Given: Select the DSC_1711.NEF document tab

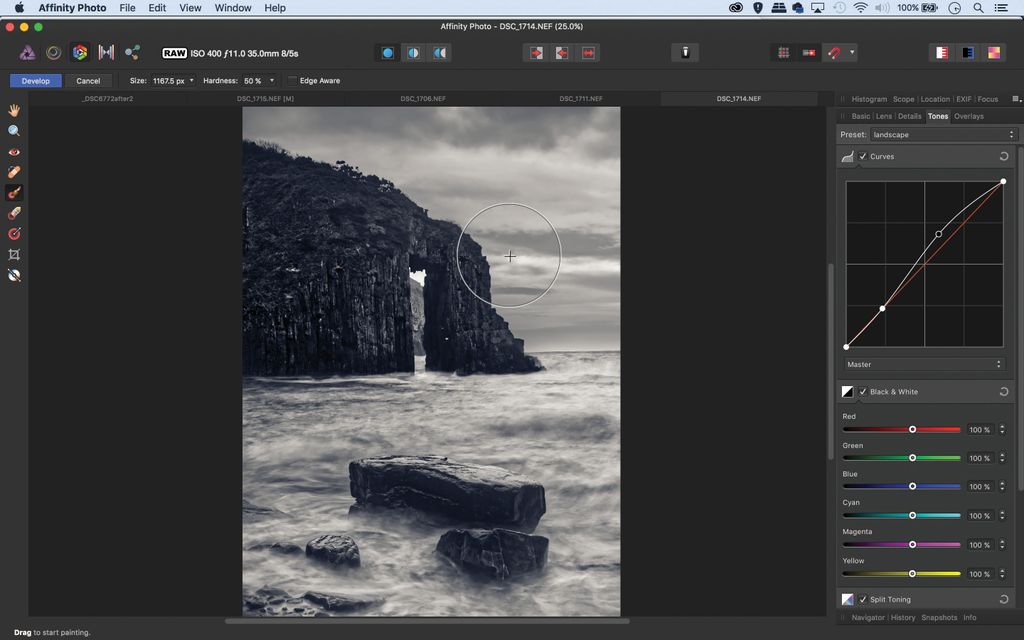Looking at the screenshot, I should pyautogui.click(x=583, y=98).
